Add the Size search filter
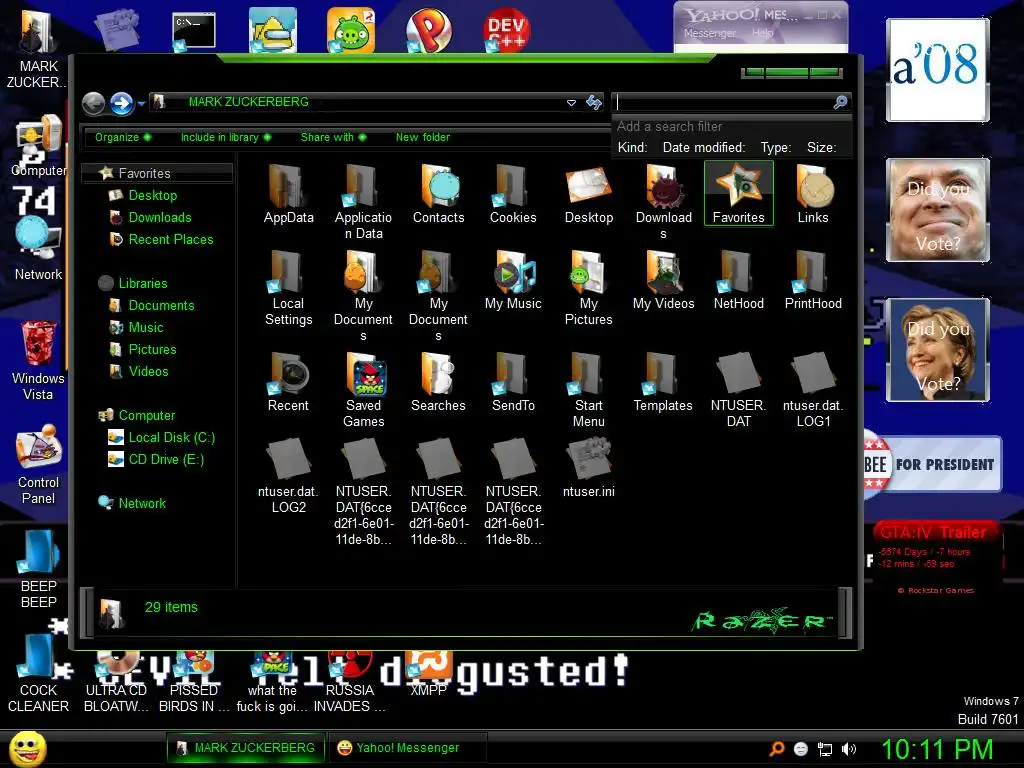 pyautogui.click(x=821, y=148)
